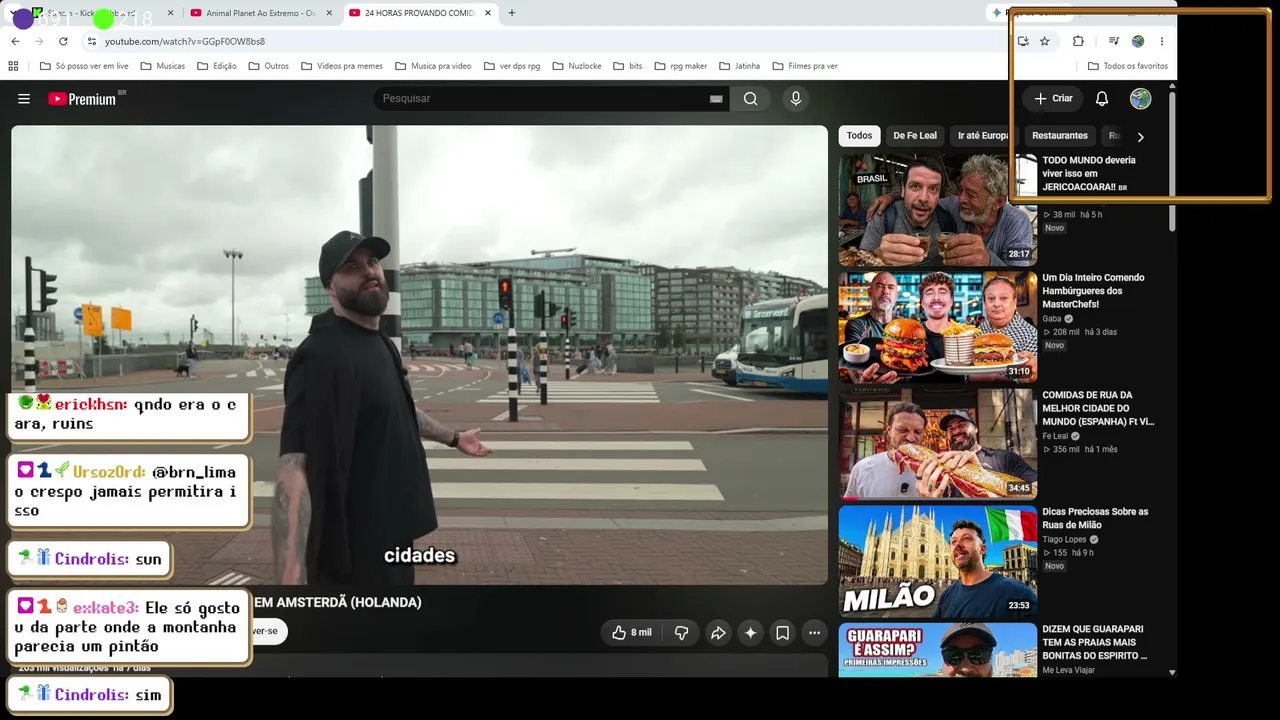Screen dimensions: 1280x720
Task: Open the Chrome extensions puzzle menu
Action: (x=1078, y=41)
